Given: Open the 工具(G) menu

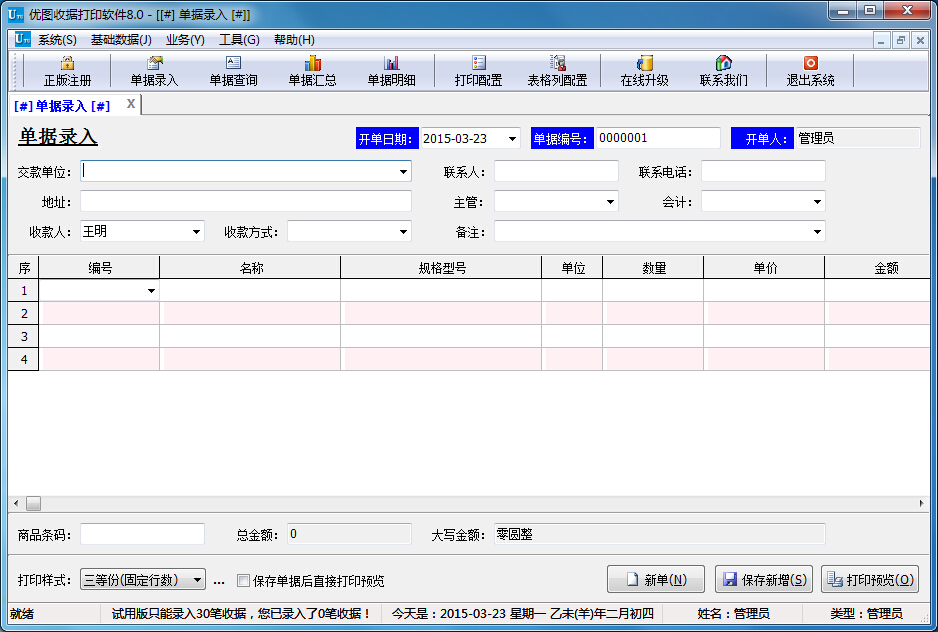Looking at the screenshot, I should (x=240, y=39).
